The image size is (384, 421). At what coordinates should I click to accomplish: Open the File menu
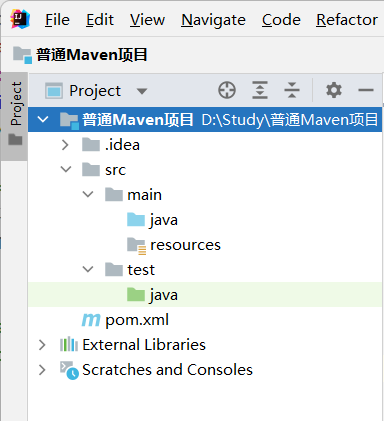coord(57,20)
